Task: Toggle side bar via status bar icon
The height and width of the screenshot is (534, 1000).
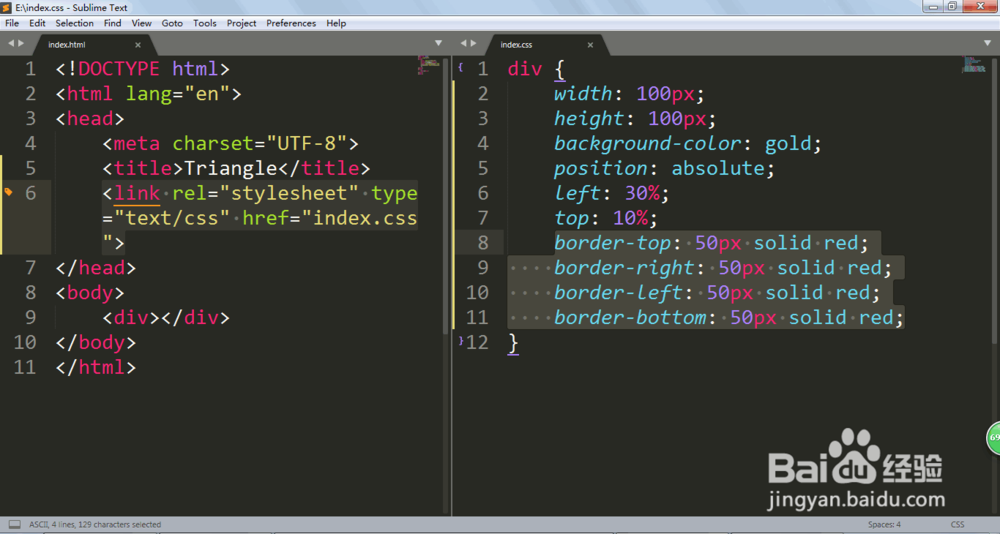Action: coord(15,524)
